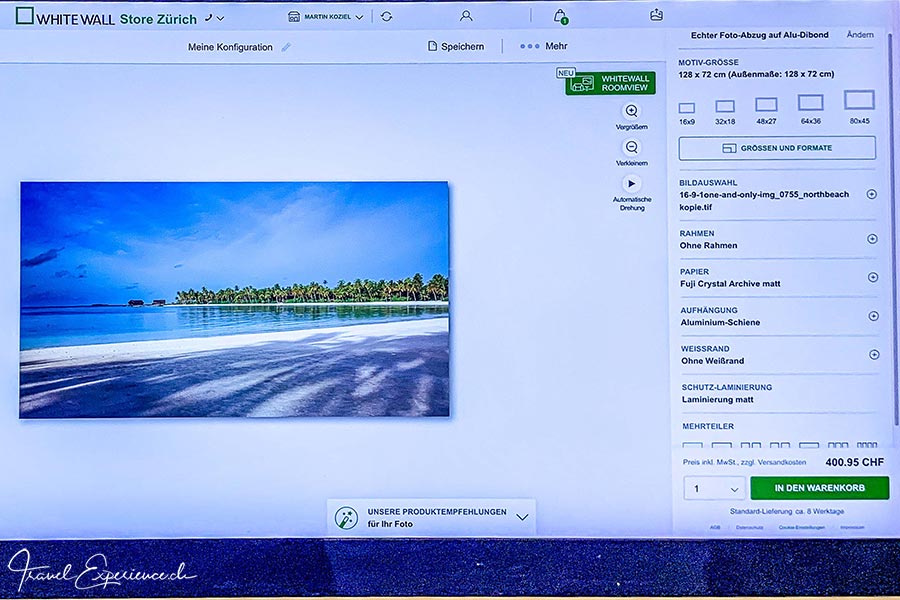This screenshot has width=900, height=600.
Task: Click pencil icon beside Meine Konfiguration
Action: [x=286, y=47]
